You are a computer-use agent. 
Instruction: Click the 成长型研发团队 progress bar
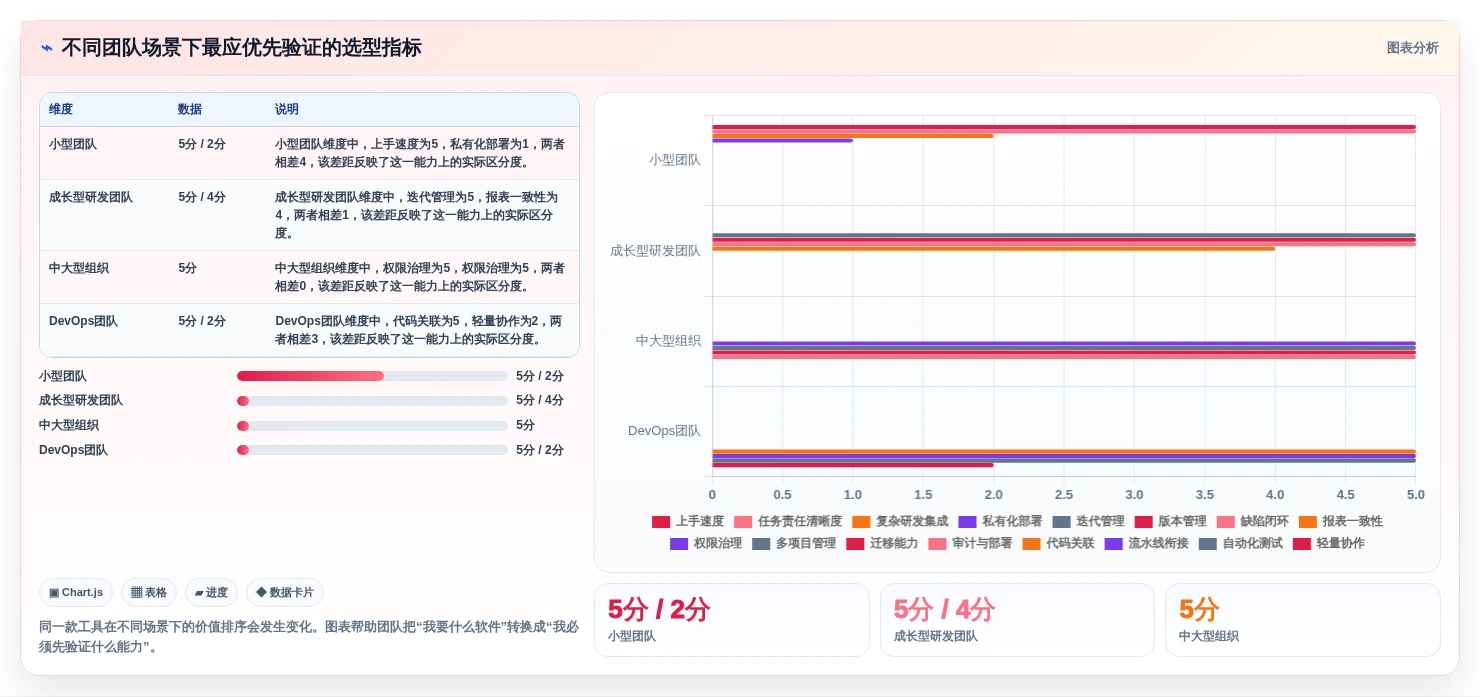[x=372, y=400]
